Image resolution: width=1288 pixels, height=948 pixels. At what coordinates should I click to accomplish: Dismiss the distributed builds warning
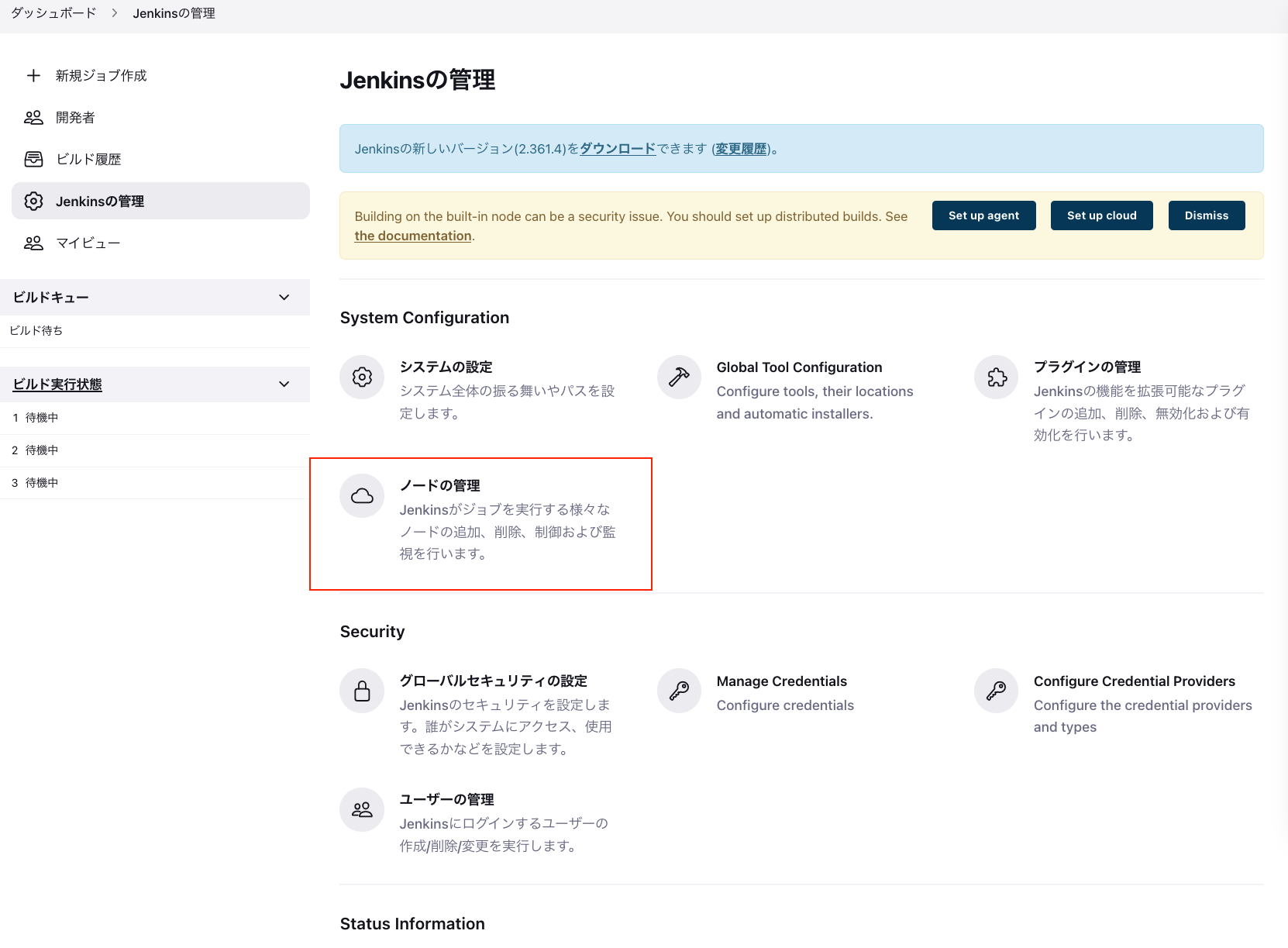[1206, 215]
